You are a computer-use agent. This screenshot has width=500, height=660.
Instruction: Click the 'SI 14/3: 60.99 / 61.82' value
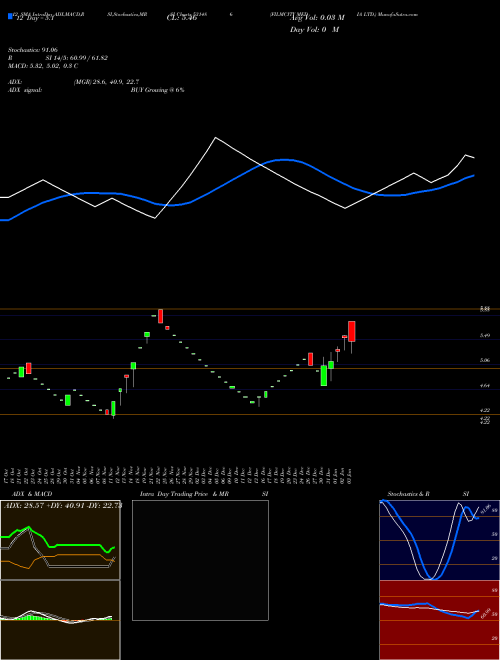click(x=77, y=58)
